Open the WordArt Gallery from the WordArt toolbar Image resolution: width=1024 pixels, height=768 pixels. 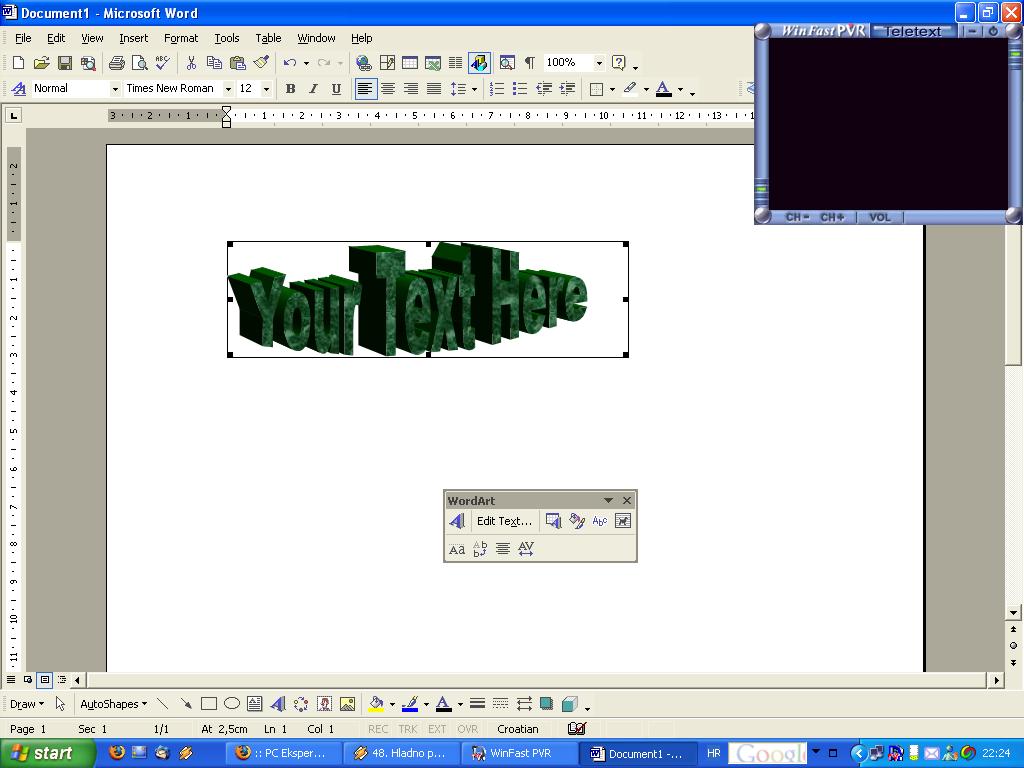tap(553, 521)
